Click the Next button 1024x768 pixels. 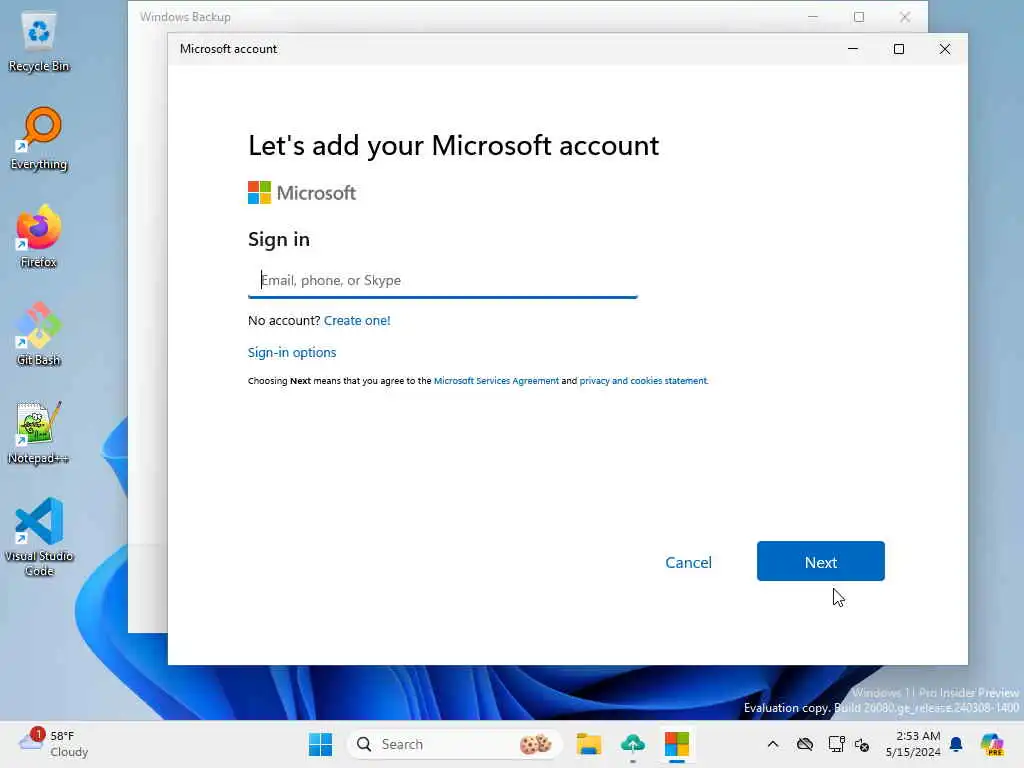pyautogui.click(x=821, y=561)
